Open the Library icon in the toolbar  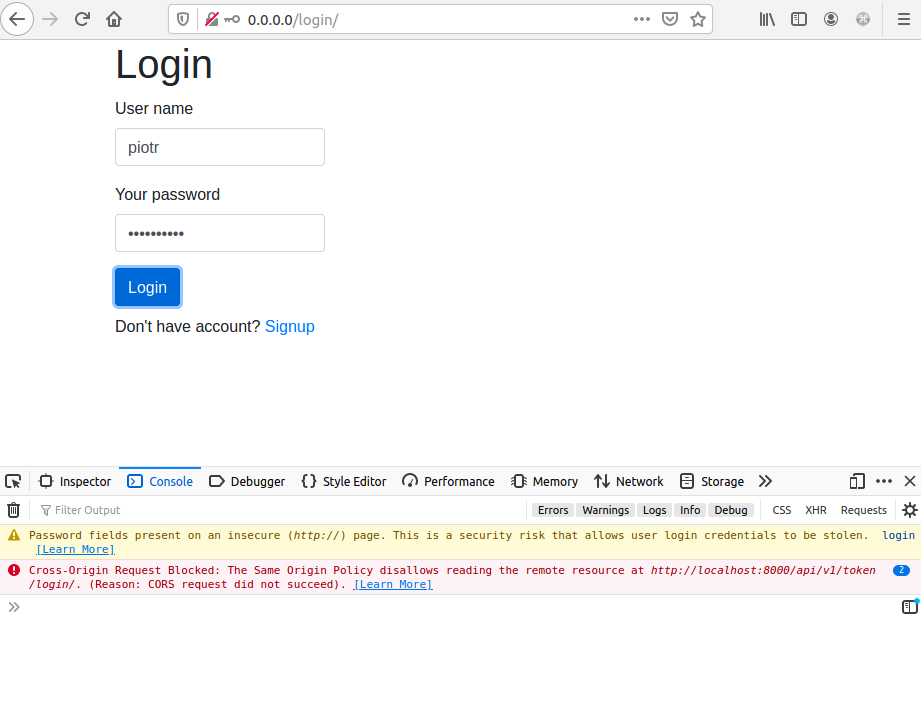pyautogui.click(x=767, y=19)
